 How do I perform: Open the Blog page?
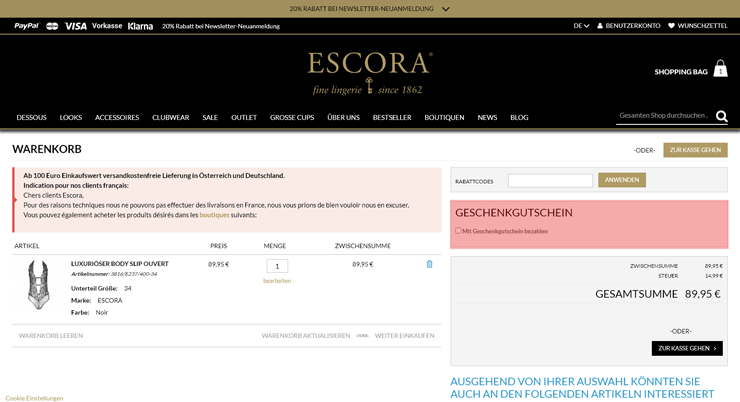[519, 117]
